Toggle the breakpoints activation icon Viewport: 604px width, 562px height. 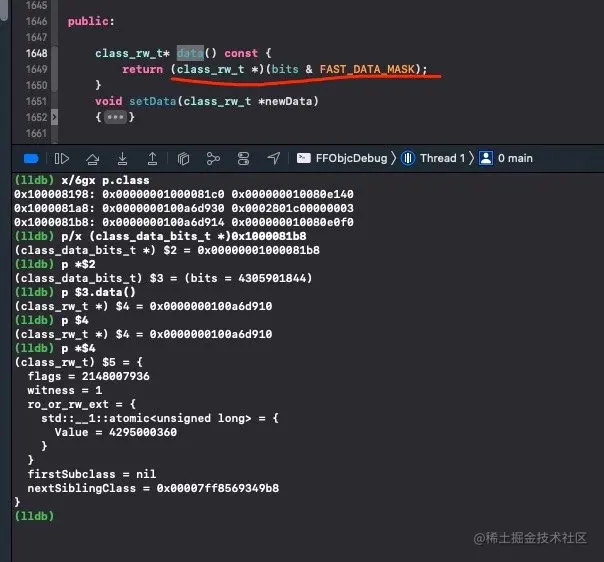[31, 158]
